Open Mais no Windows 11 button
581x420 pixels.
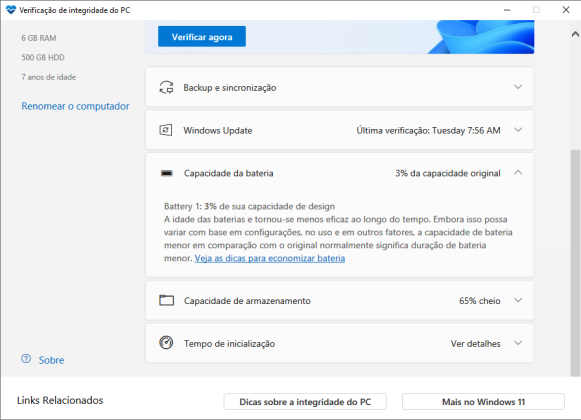click(x=483, y=402)
